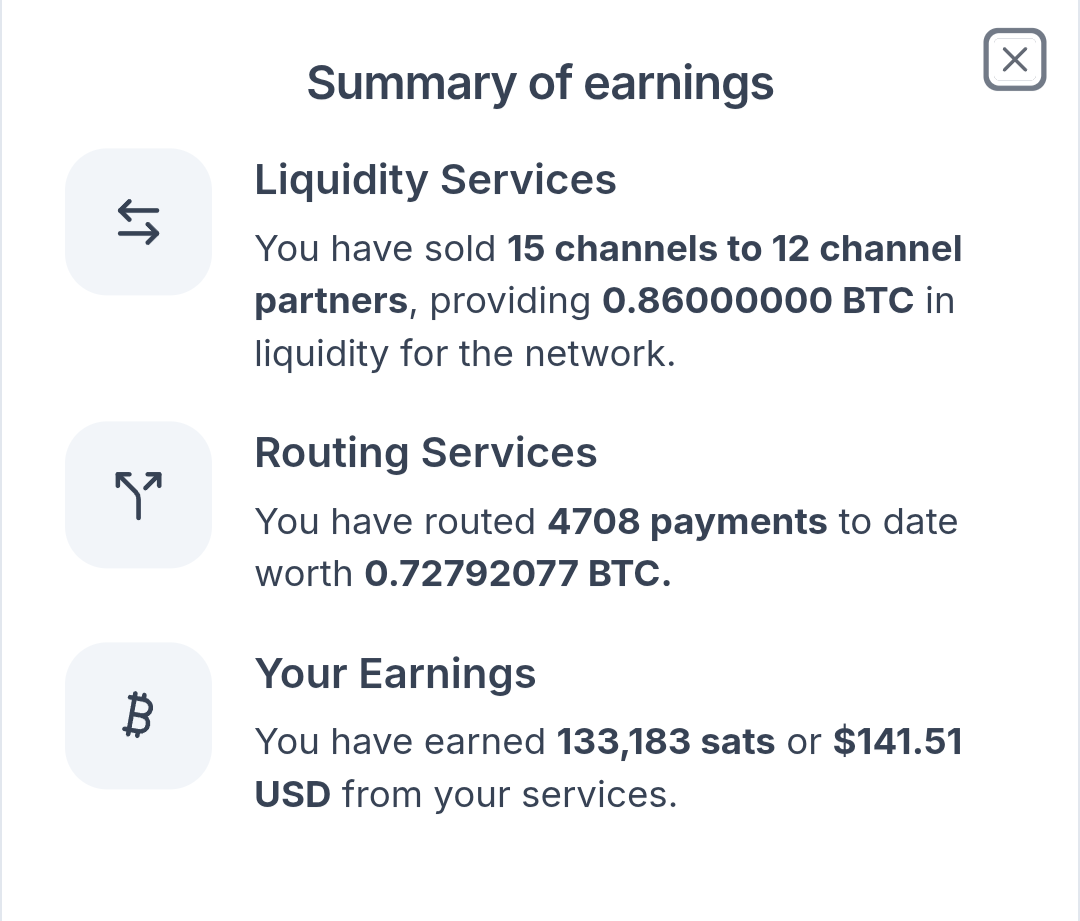
Task: Click the Bitcoin icon beside Your Earnings
Action: coord(138,716)
